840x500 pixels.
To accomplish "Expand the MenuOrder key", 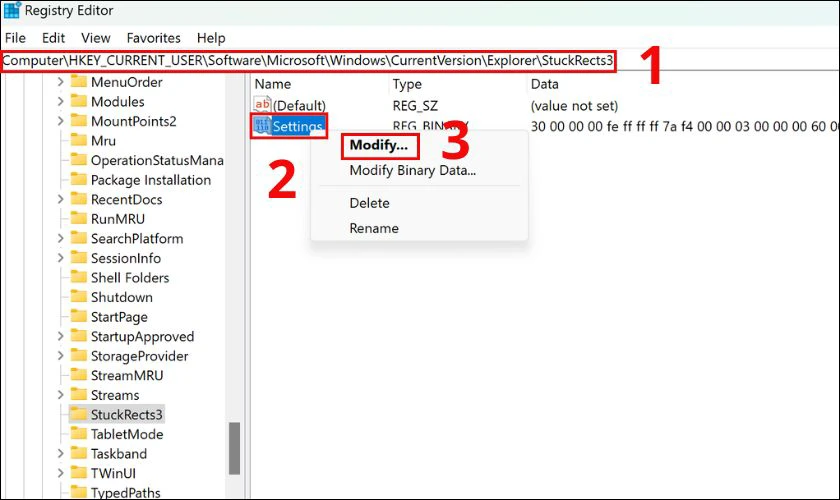I will 61,82.
